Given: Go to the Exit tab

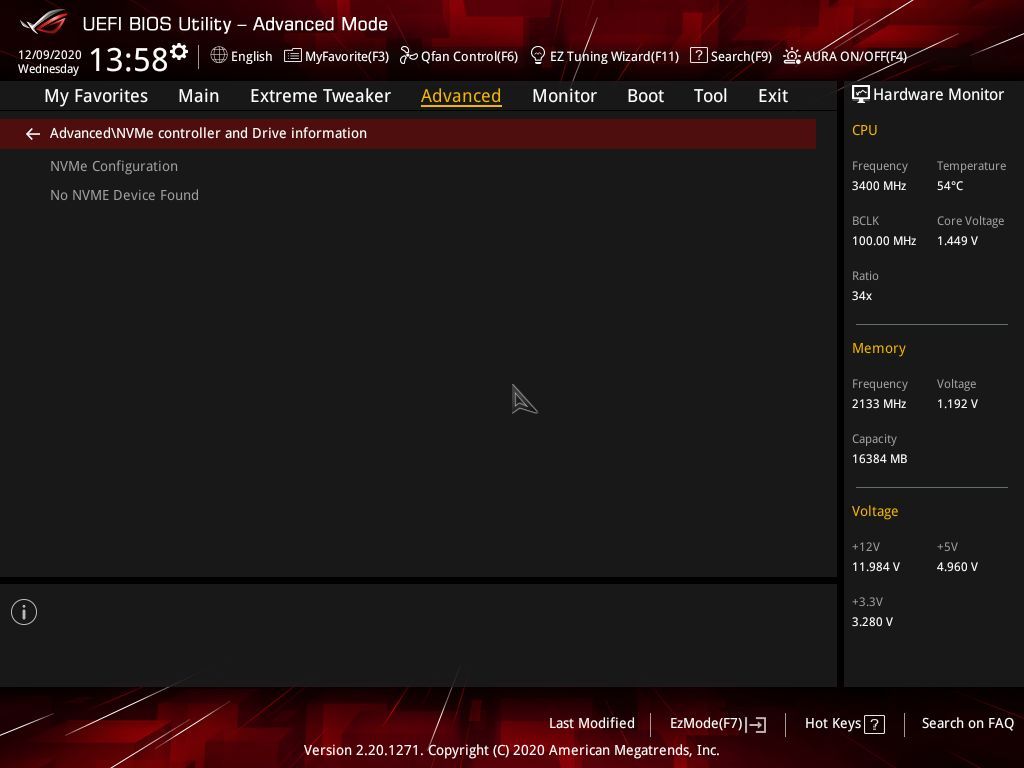Looking at the screenshot, I should 773,96.
